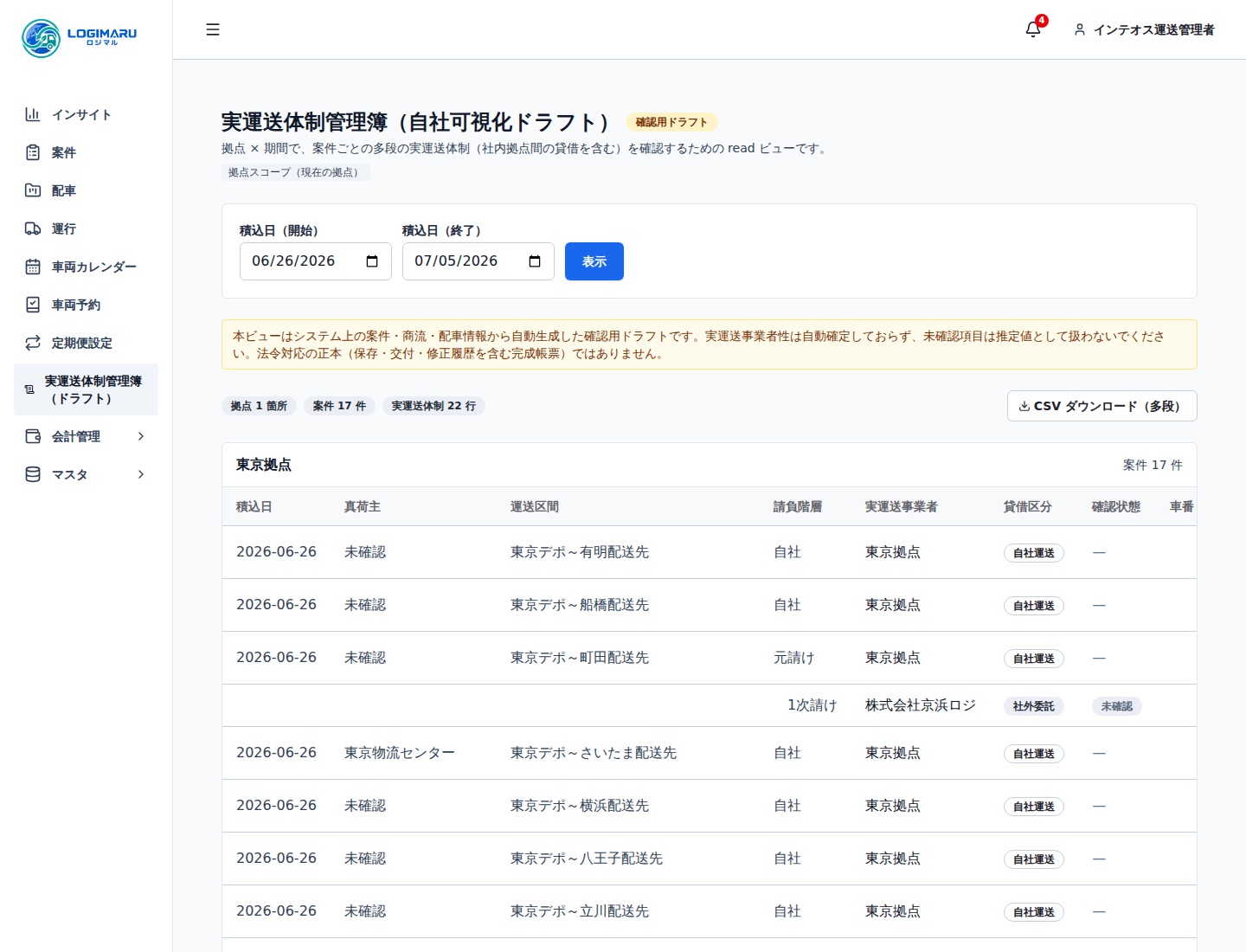Click the 定期便設定 repeat icon

click(33, 343)
